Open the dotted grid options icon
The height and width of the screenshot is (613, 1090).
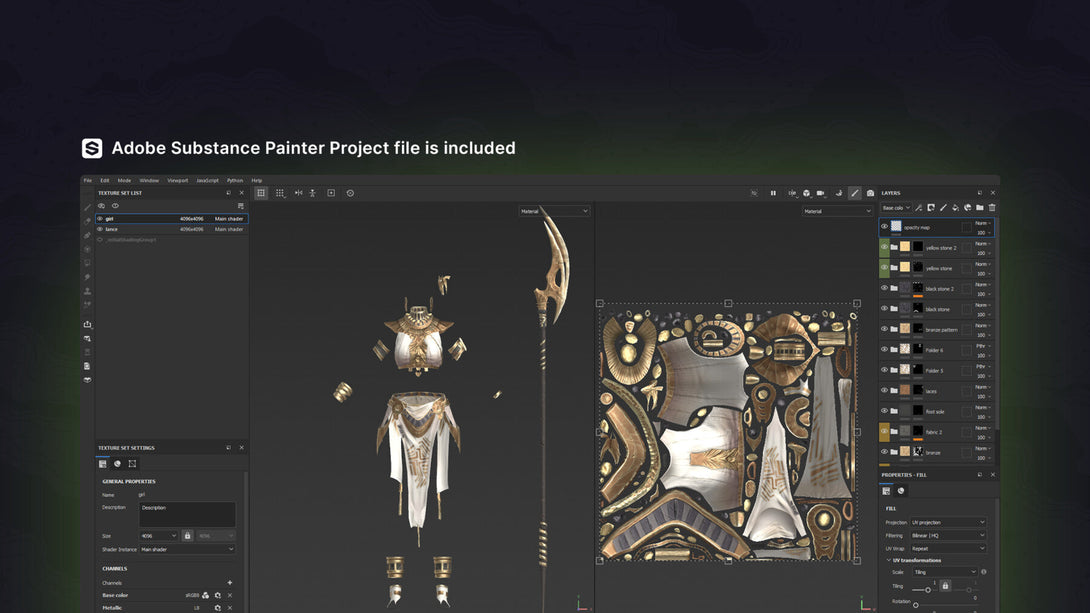[x=279, y=193]
